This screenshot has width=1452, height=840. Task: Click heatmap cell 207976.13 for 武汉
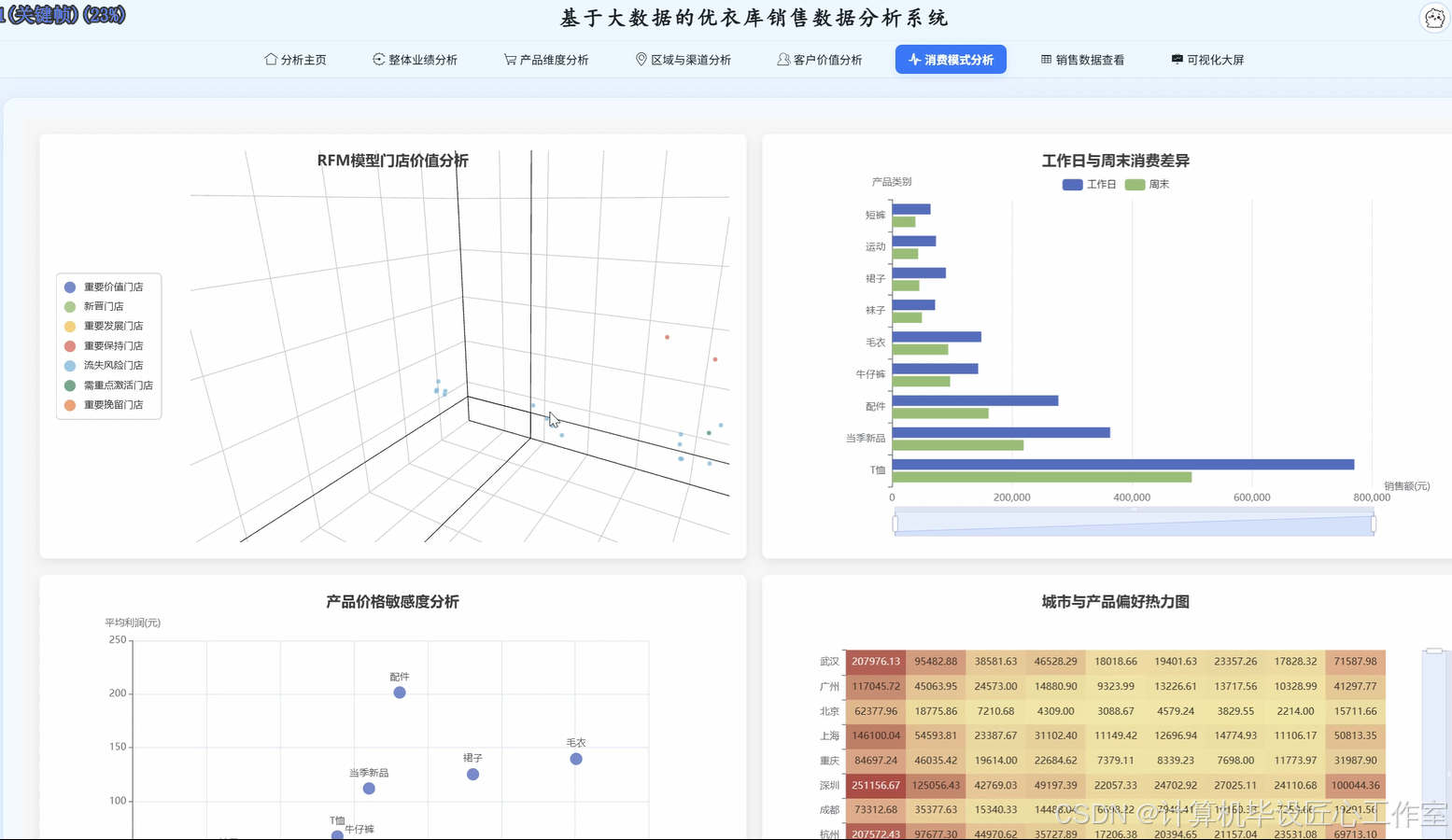click(876, 662)
